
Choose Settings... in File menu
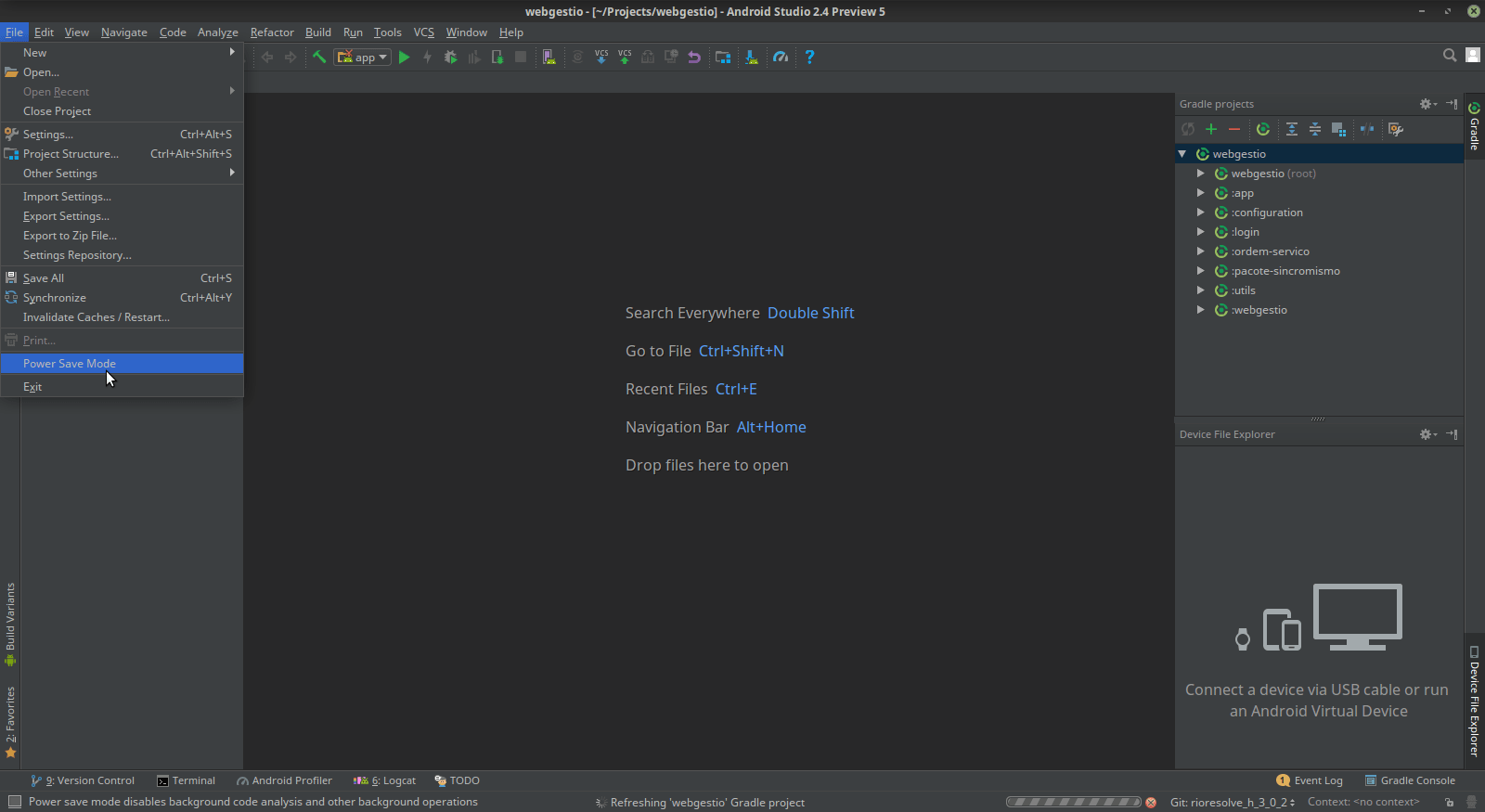(122, 135)
